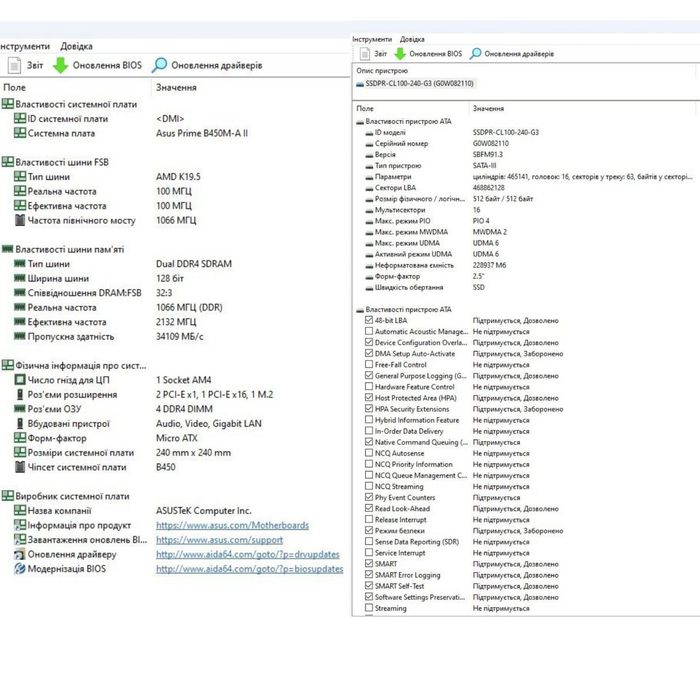
Task: Select the 'Micro ATX' form-factor value
Action: [x=177, y=438]
